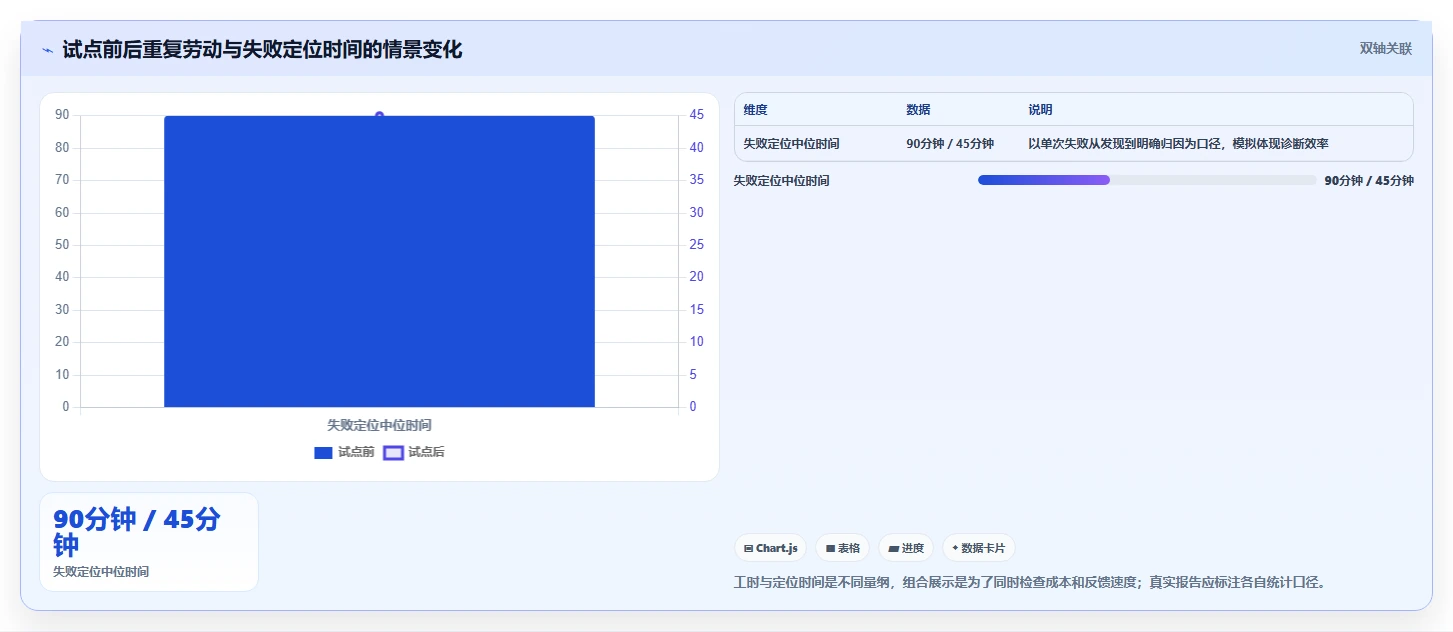Click the large 90分钟 / 45分钟 data card

149,542
